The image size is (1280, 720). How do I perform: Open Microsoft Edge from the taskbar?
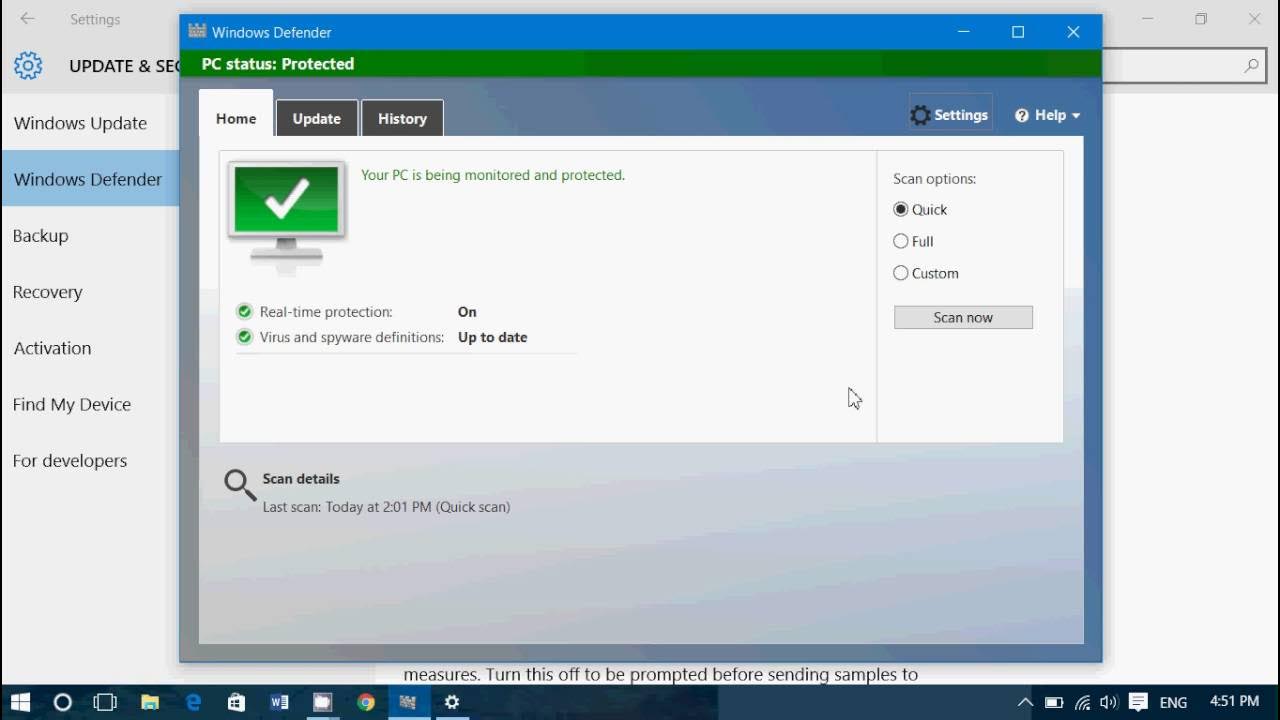(193, 702)
